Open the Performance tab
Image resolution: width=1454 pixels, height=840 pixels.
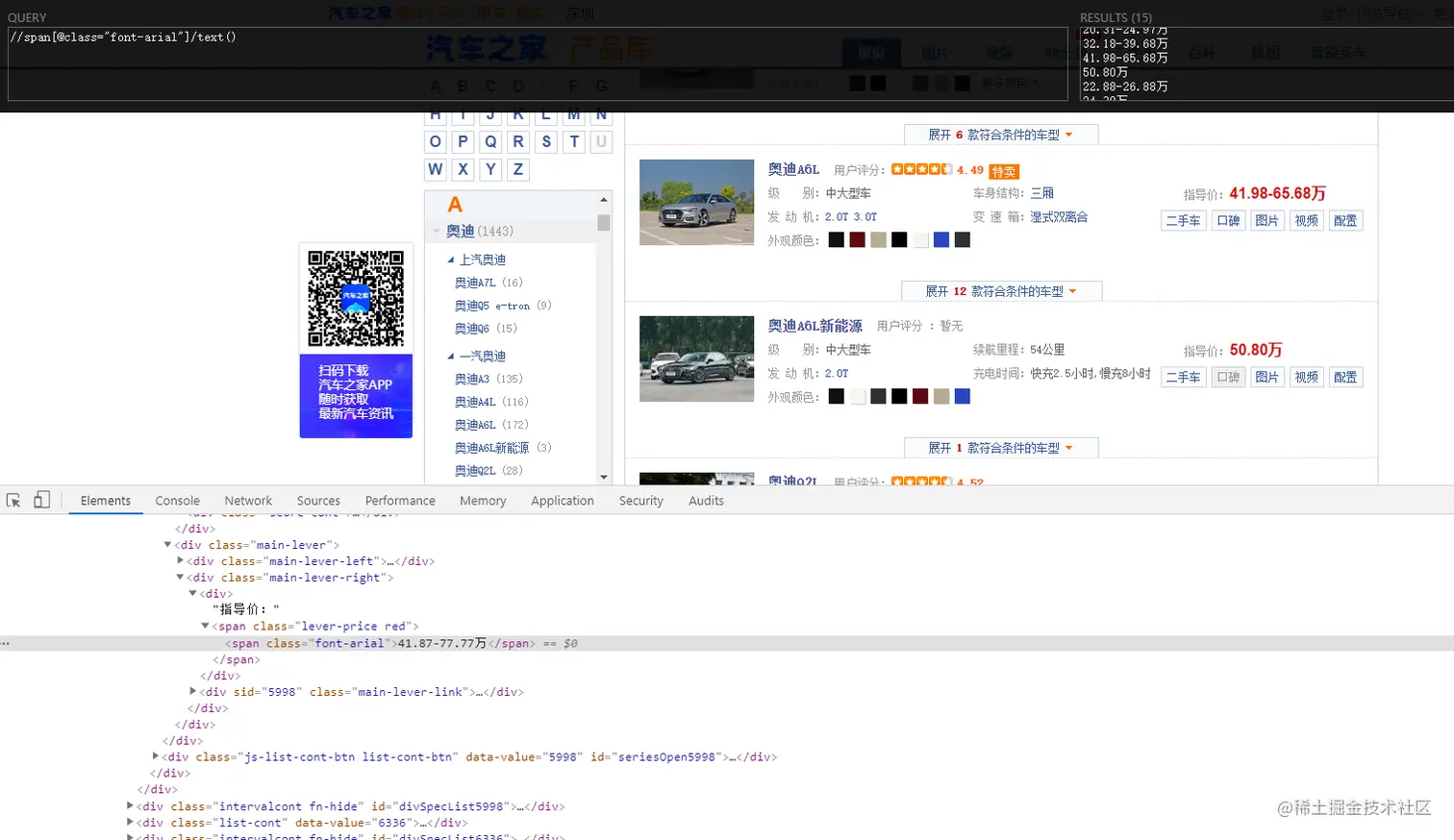[x=400, y=501]
